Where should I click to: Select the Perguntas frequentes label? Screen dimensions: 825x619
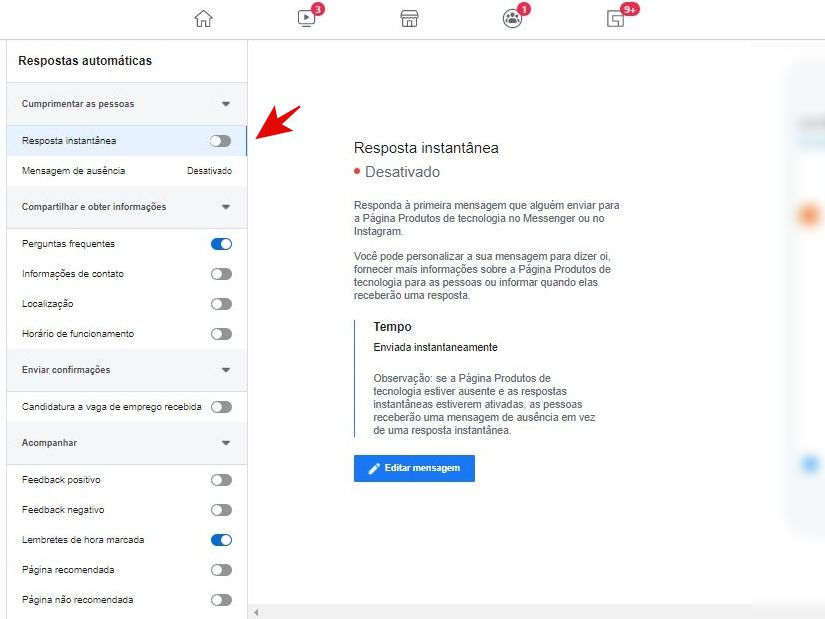point(68,244)
